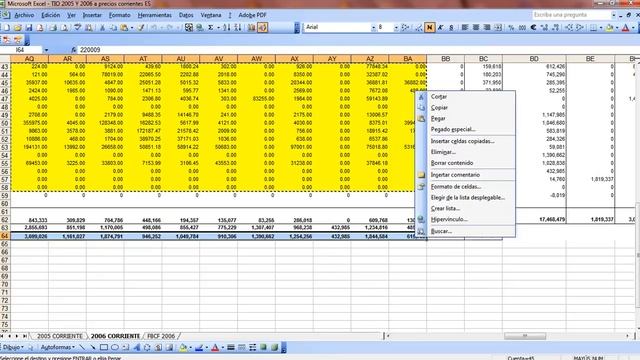Open the Datos menu

point(186,15)
